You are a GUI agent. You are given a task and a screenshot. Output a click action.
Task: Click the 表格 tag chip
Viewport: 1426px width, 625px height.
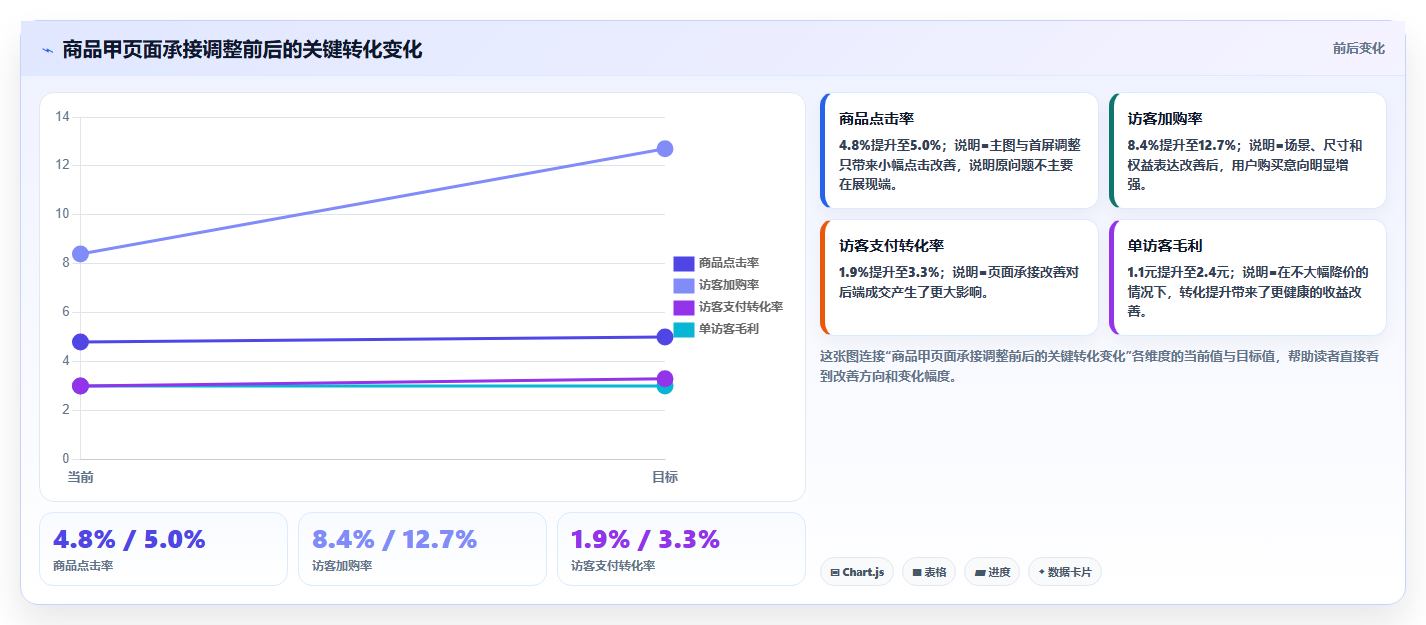[x=929, y=572]
